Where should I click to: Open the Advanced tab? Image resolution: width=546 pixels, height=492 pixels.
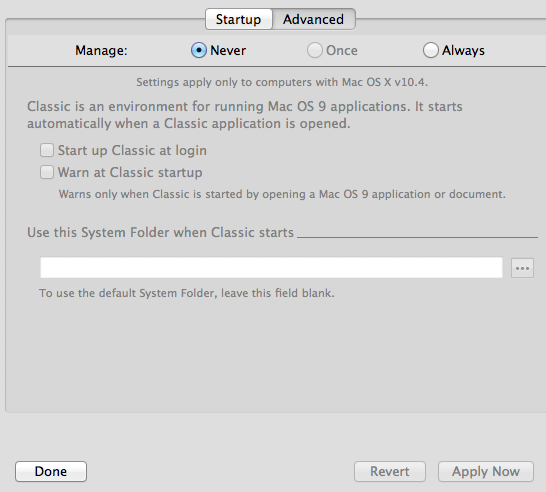coord(313,19)
